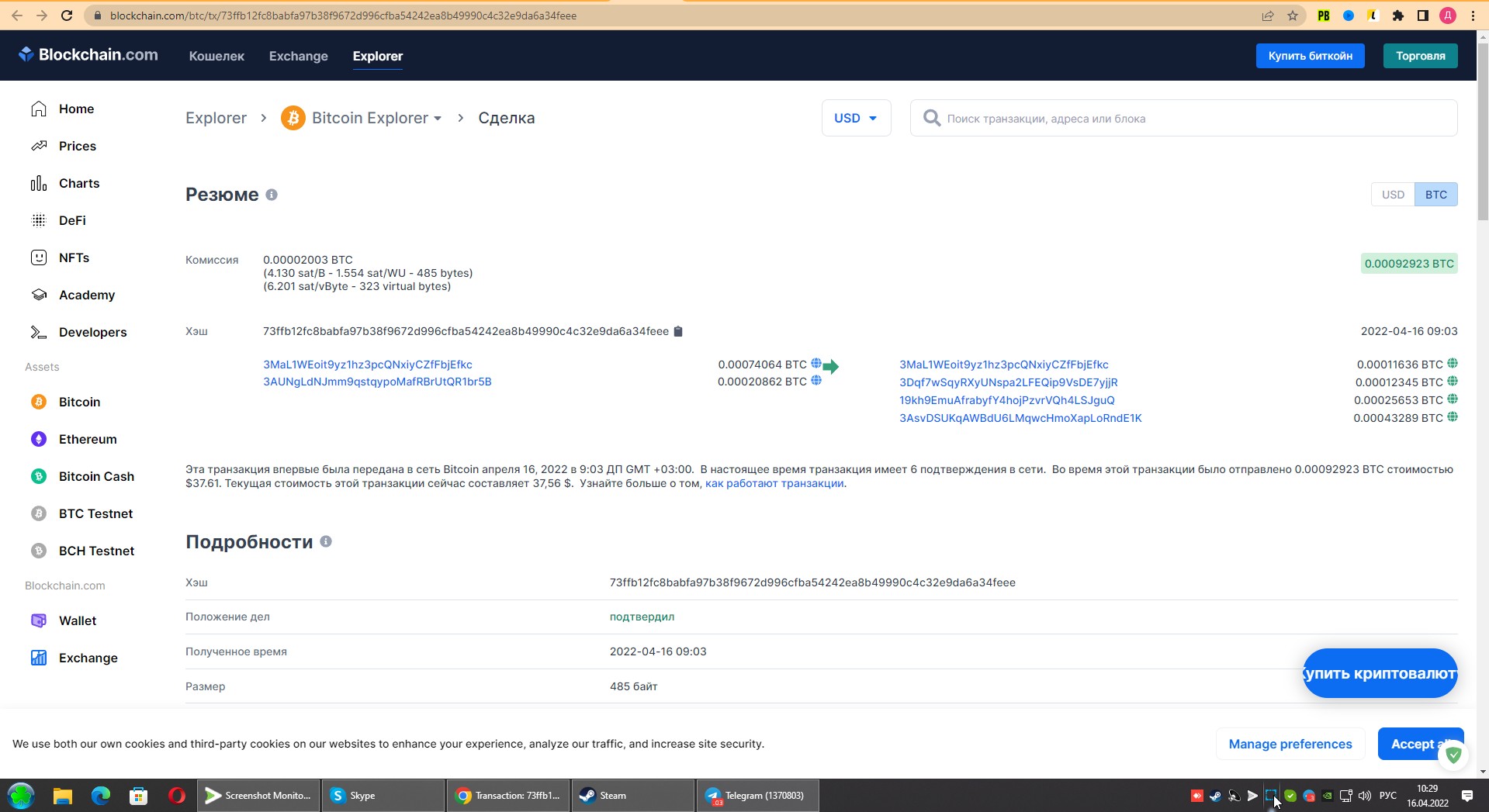1489x812 pixels.
Task: Open the Wallet sidebar icon
Action: (39, 620)
